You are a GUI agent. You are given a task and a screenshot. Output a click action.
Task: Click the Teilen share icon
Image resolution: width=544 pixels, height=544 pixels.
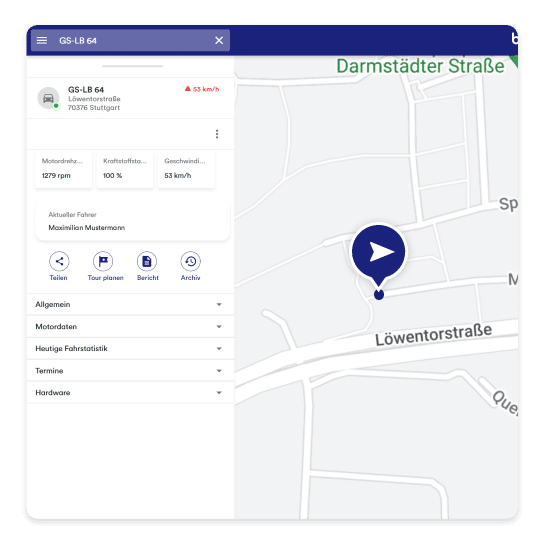pos(59,261)
